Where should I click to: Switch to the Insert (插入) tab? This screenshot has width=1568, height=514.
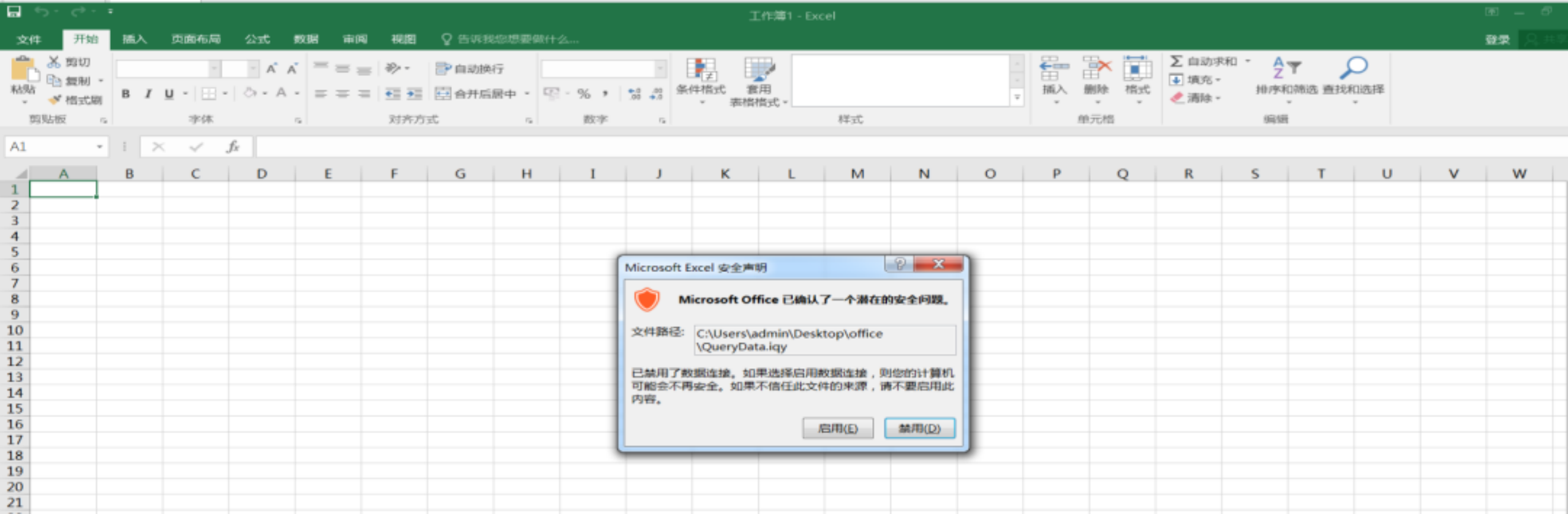coord(134,39)
